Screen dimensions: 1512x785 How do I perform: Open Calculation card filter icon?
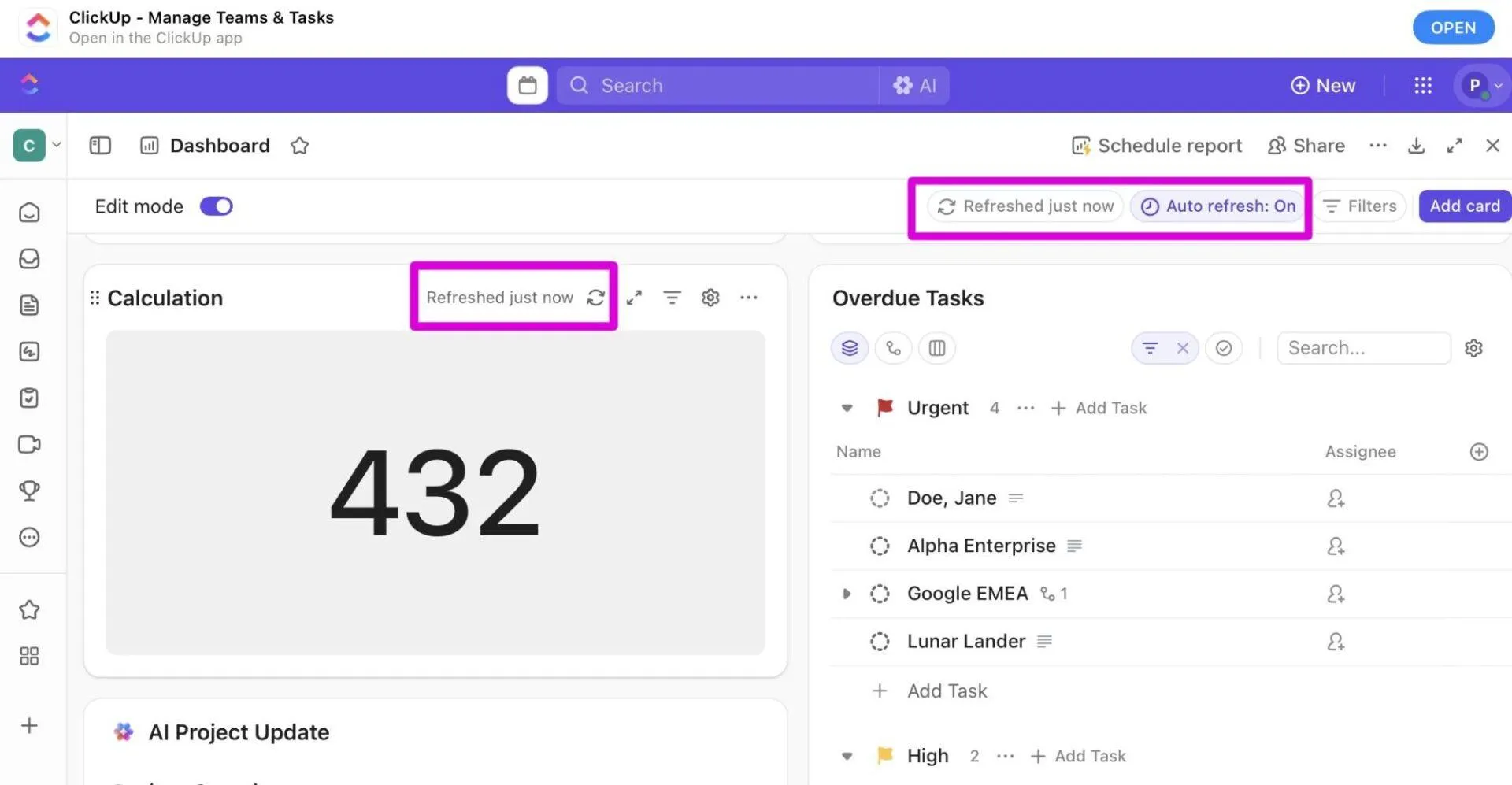672,298
